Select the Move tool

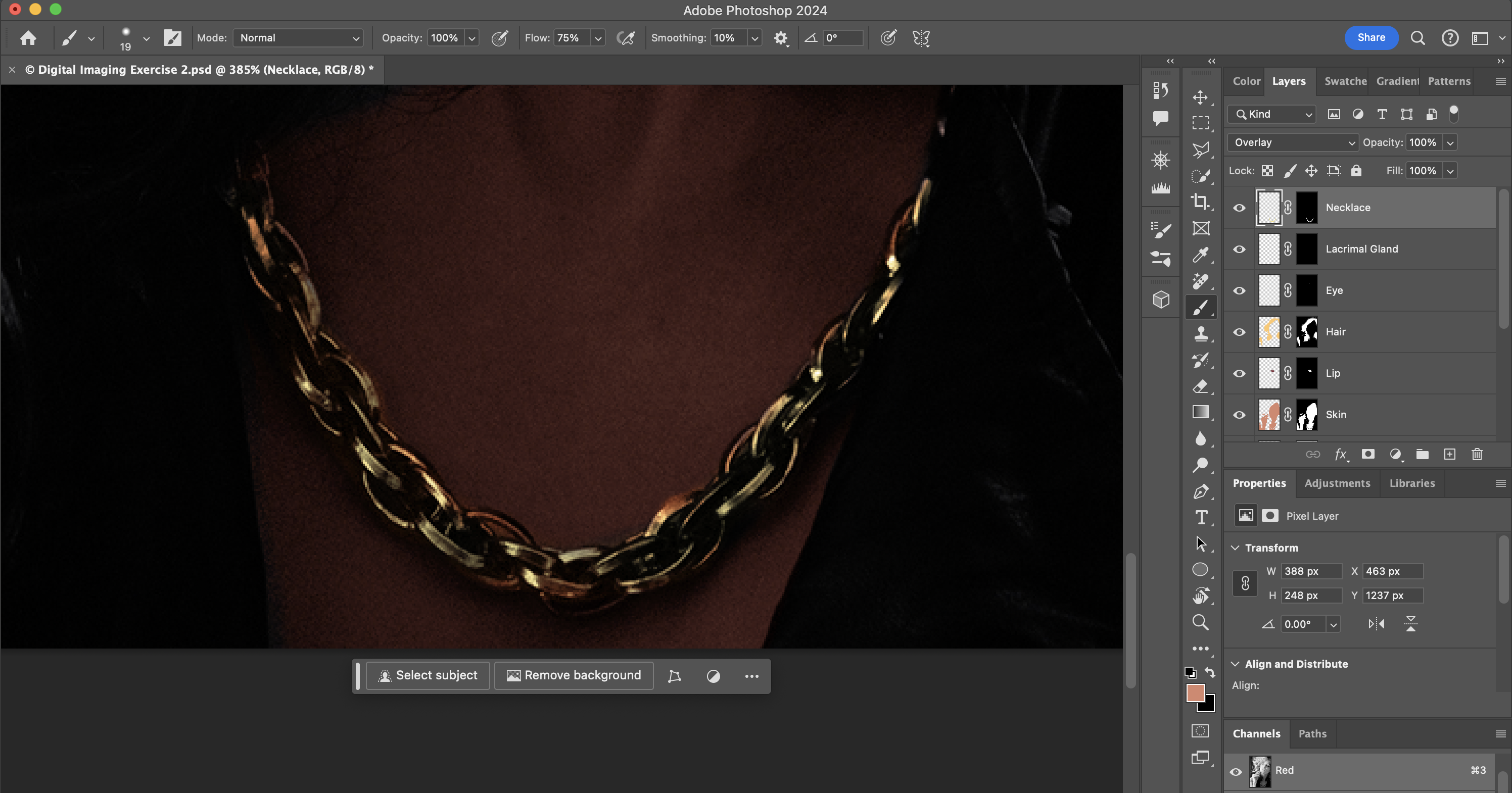1200,97
